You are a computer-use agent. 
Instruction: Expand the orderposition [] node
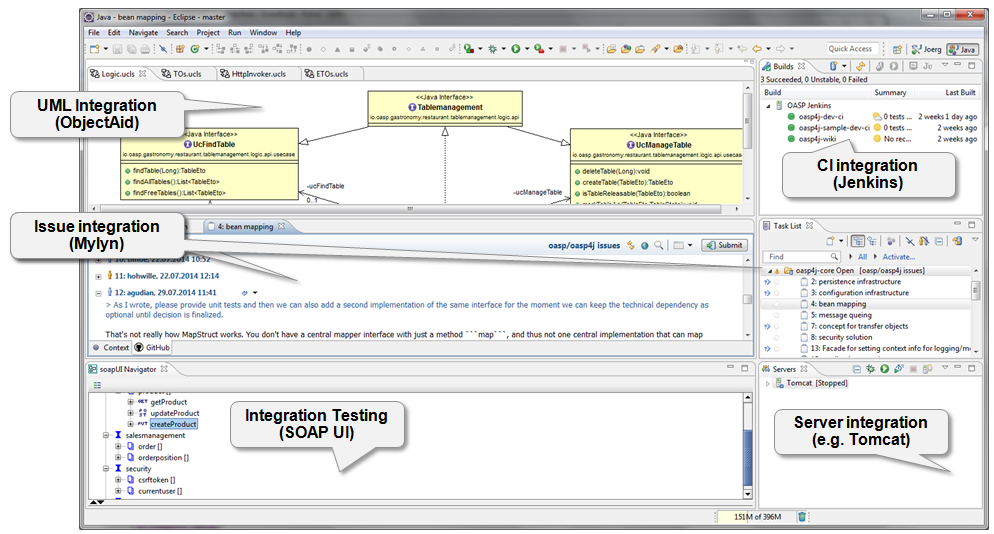119,458
